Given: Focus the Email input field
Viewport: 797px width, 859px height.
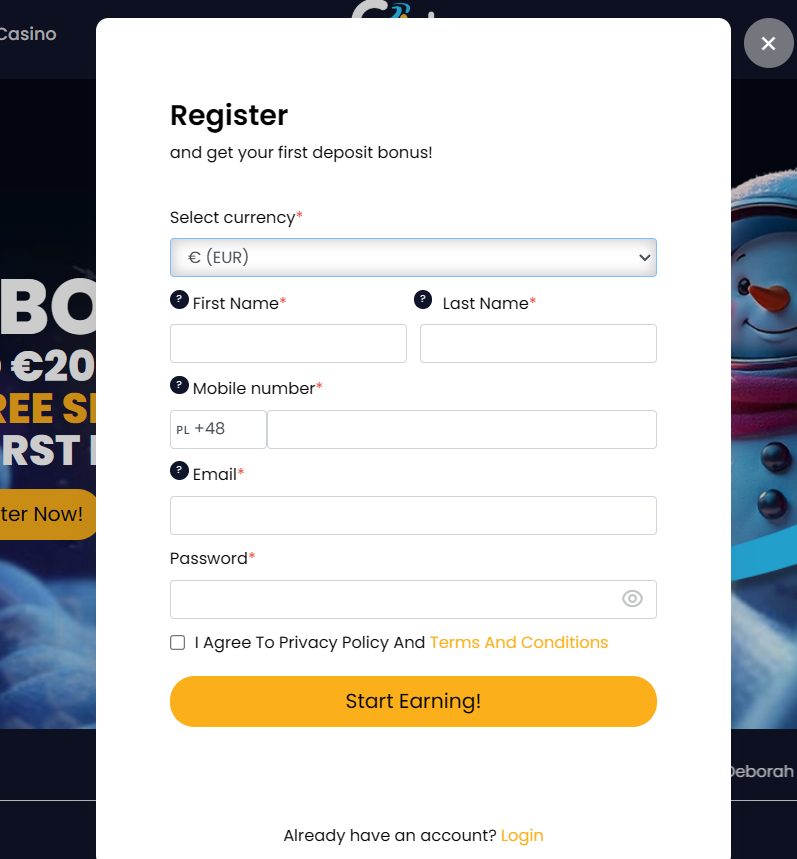Looking at the screenshot, I should coord(413,516).
